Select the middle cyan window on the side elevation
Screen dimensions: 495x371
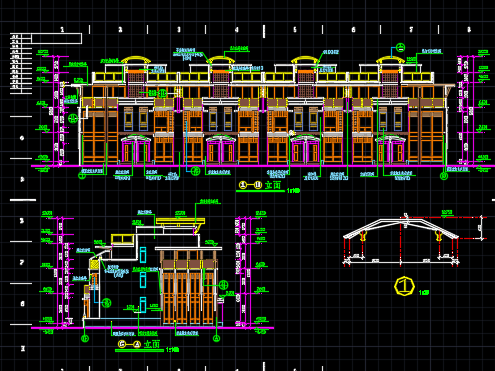[143, 280]
